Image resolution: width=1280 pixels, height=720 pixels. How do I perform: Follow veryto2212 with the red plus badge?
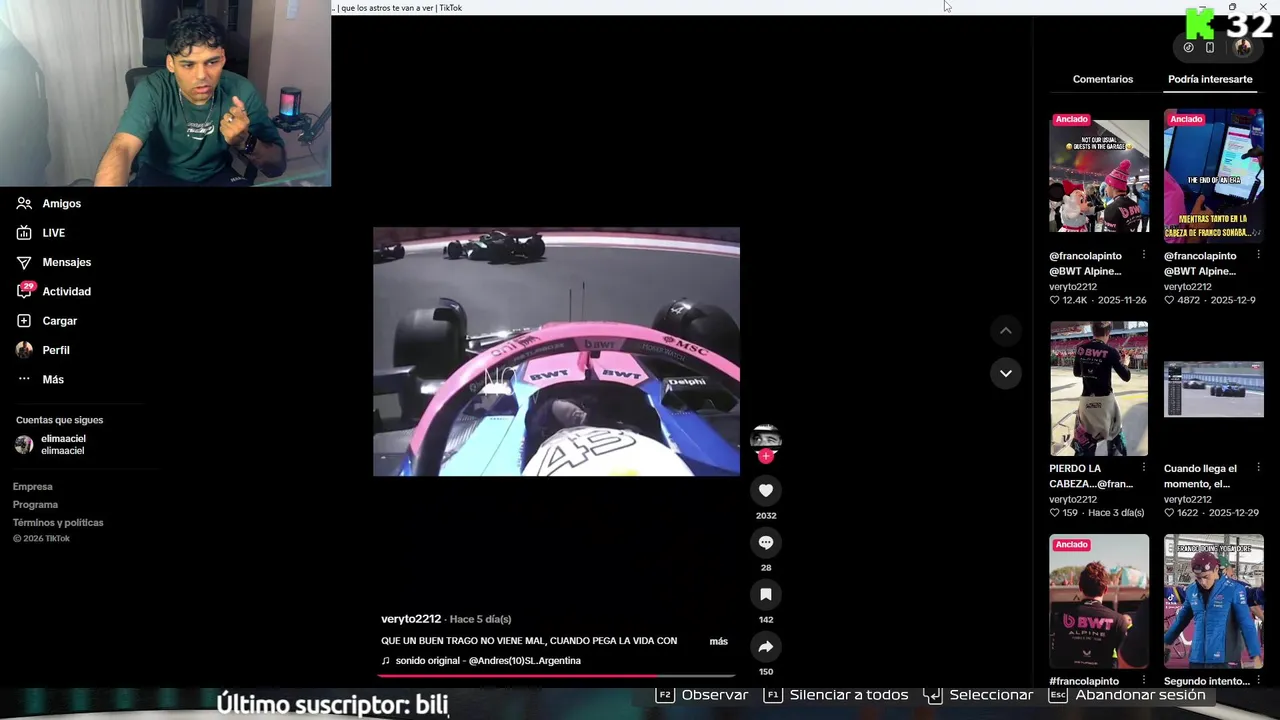pos(766,456)
